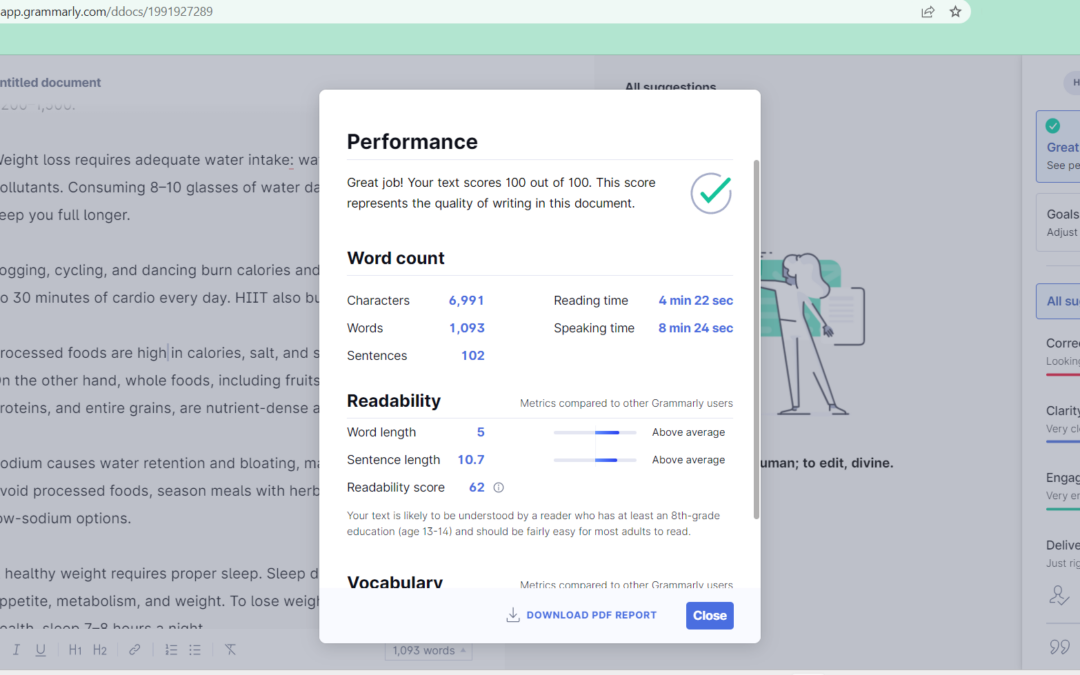The height and width of the screenshot is (675, 1080).
Task: Click the download icon beside the PDF report label
Action: click(x=512, y=615)
